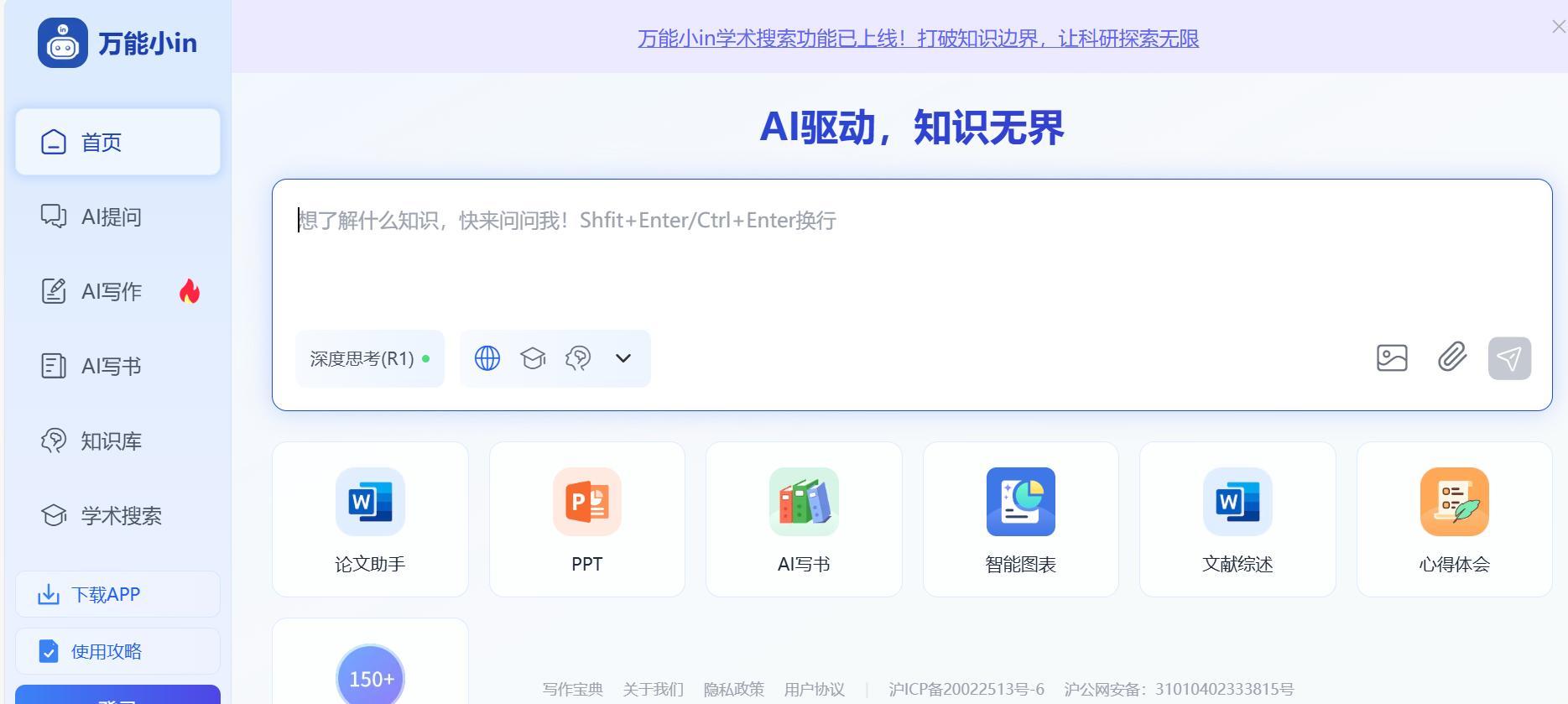This screenshot has height=704, width=1568.
Task: Toggle the knowledge base brain icon
Action: 578,358
